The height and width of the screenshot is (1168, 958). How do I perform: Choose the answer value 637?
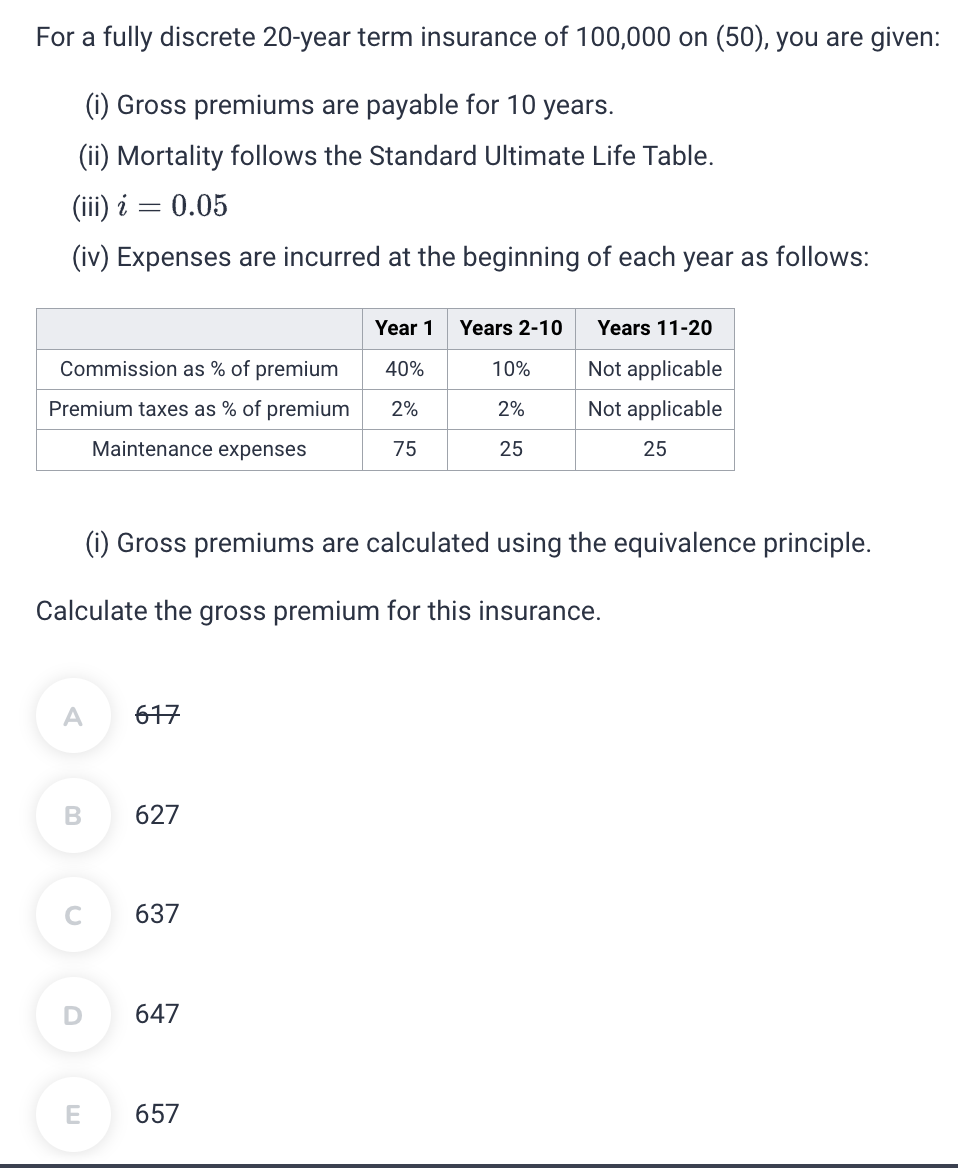tap(156, 915)
